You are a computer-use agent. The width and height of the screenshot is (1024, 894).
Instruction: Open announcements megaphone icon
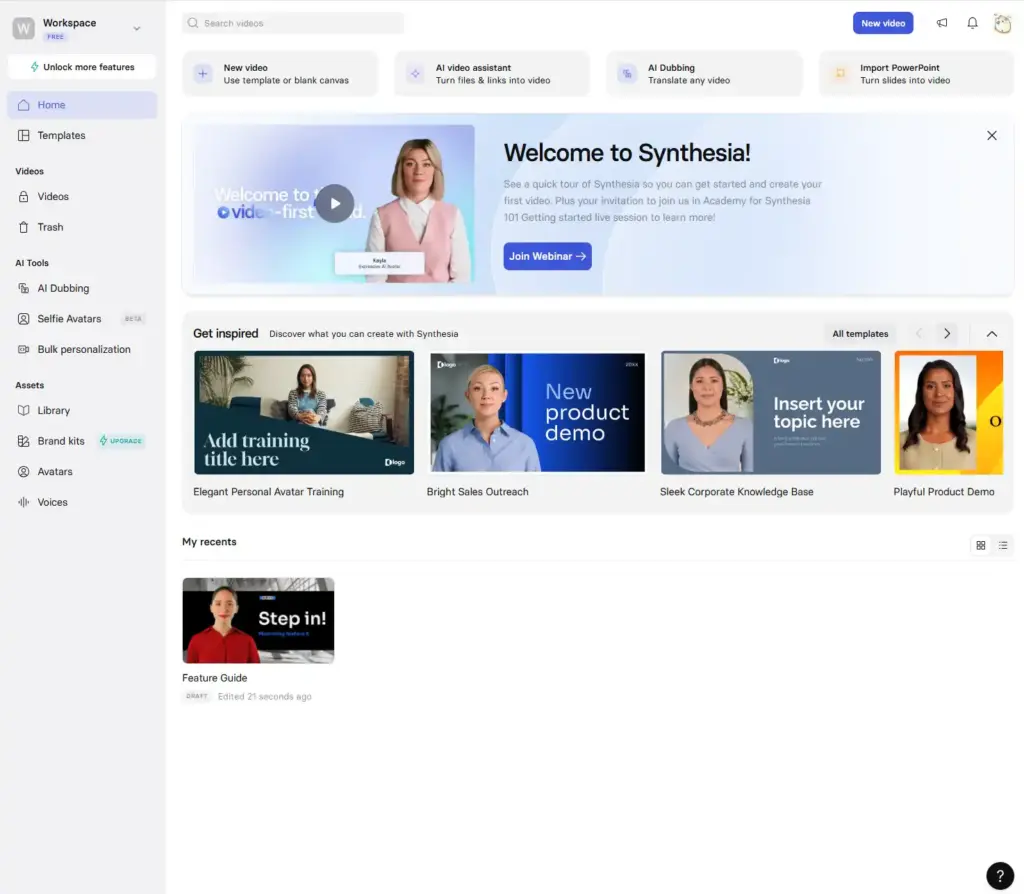942,23
